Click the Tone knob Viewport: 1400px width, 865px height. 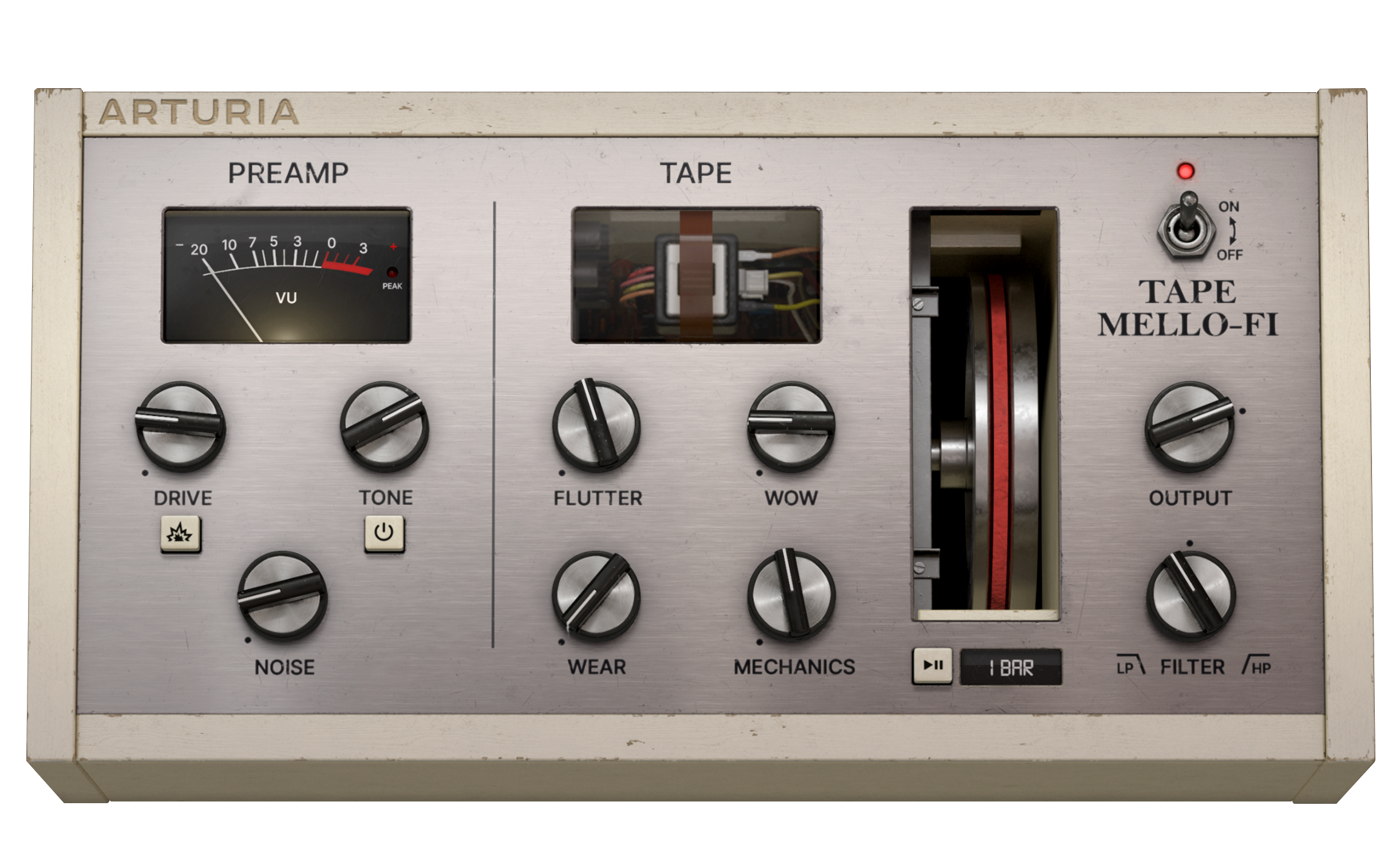[x=385, y=426]
